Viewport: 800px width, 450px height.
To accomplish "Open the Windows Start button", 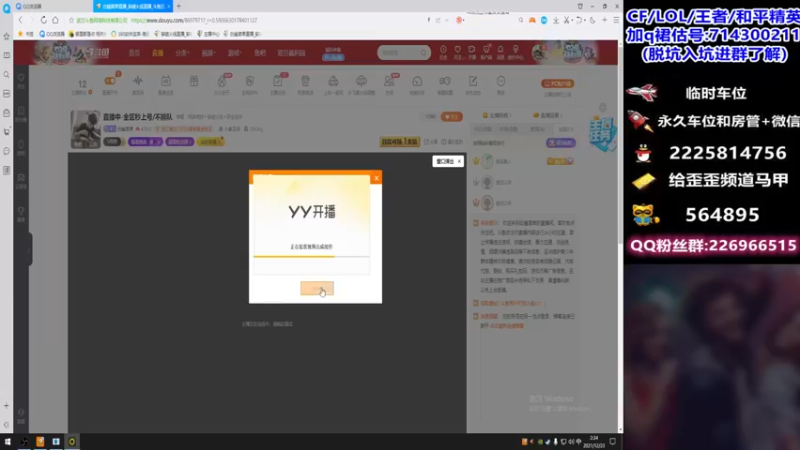I will click(8, 442).
